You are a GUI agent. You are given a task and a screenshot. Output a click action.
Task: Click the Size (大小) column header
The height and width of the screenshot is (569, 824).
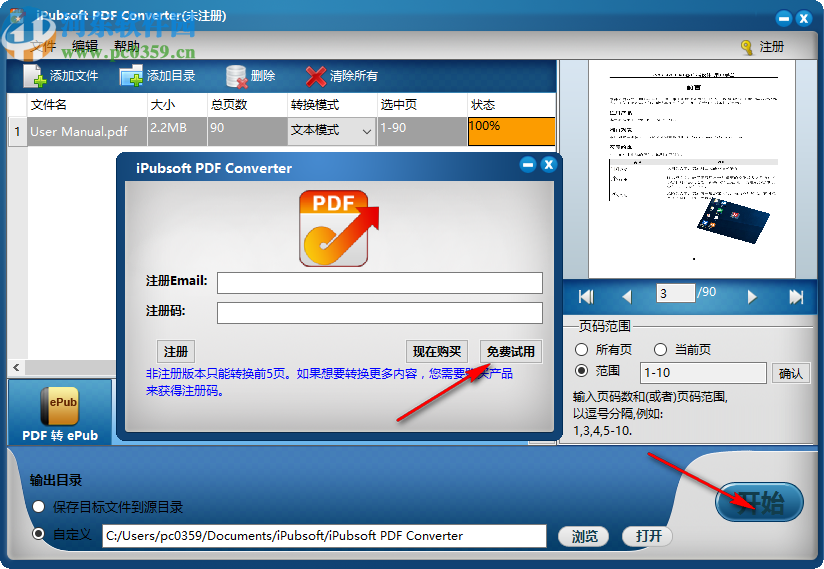(x=177, y=105)
